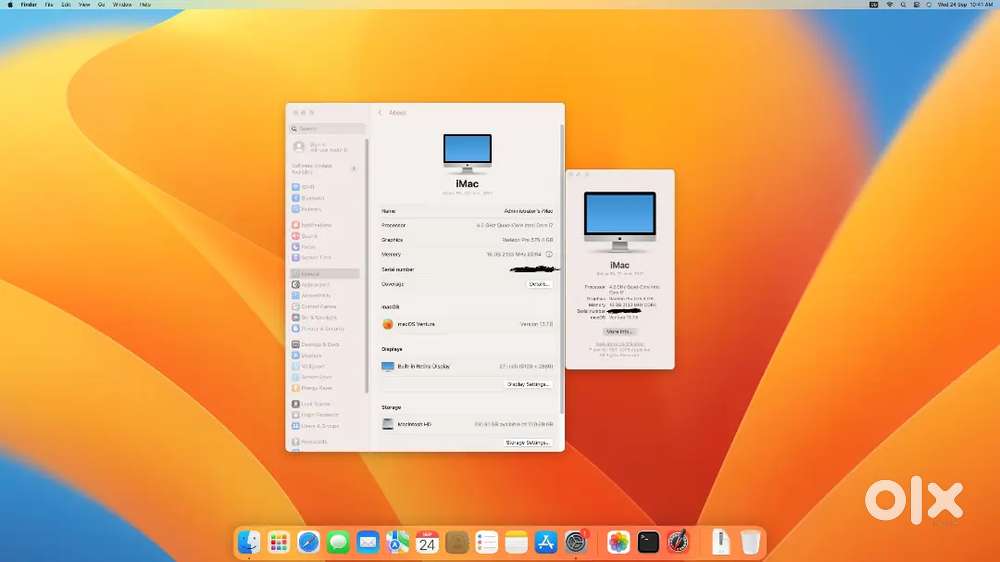The height and width of the screenshot is (562, 1000).
Task: Go back using the arrow beside About
Action: tap(381, 113)
